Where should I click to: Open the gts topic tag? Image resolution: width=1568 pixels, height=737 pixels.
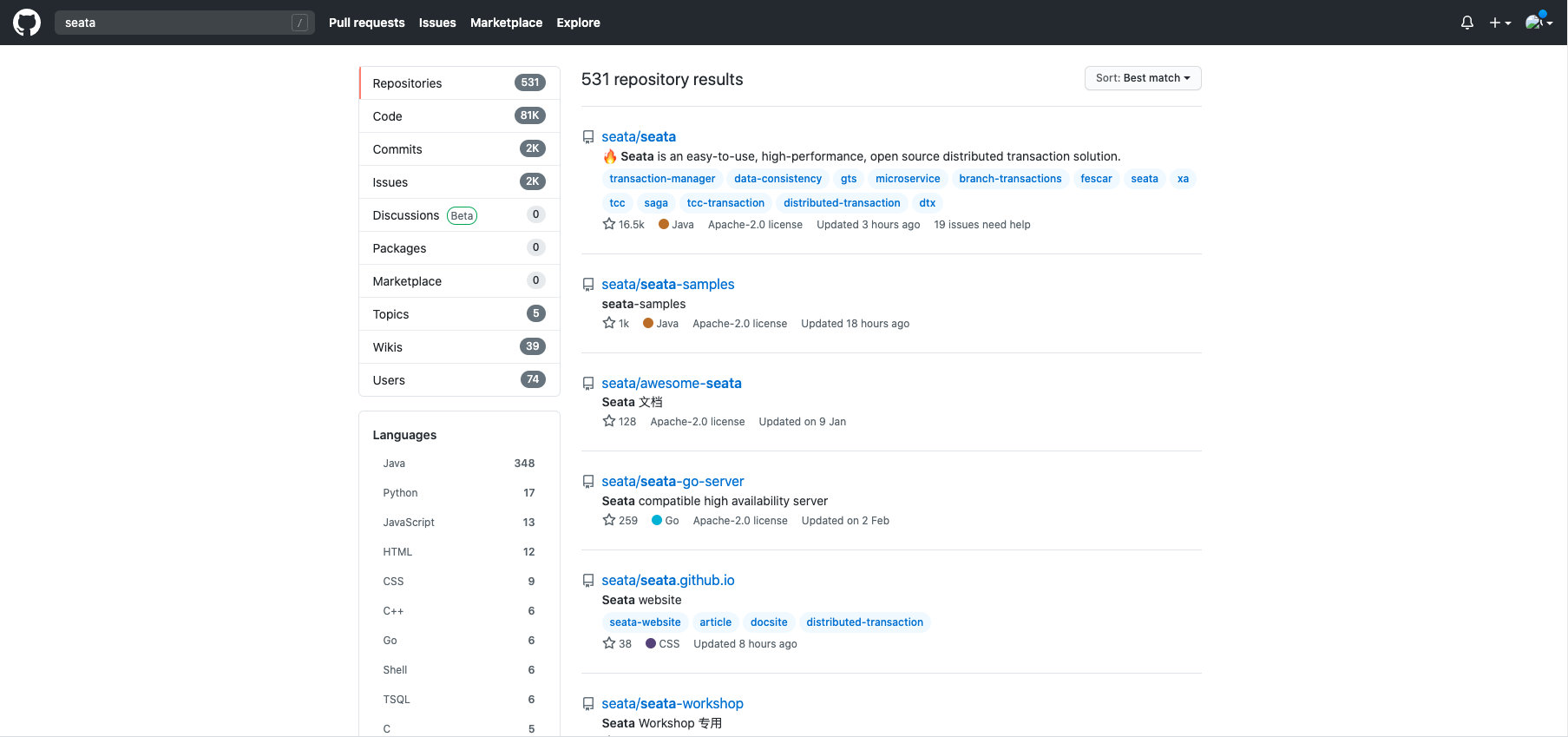[849, 179]
